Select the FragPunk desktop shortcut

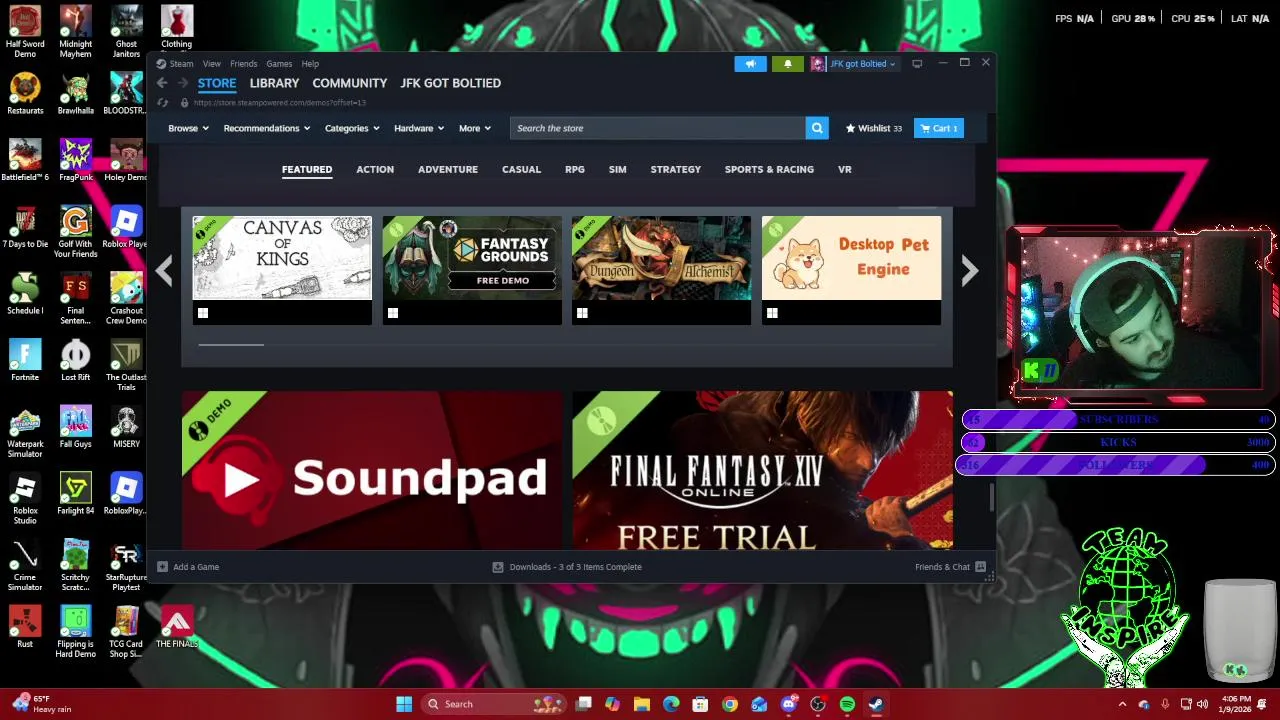pos(75,161)
